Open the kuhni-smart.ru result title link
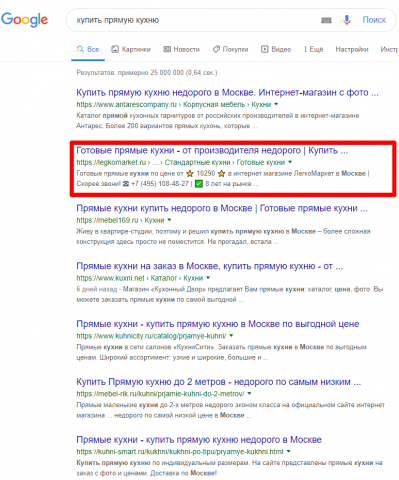Screen dimensions: 399x480 pyautogui.click(x=199, y=440)
